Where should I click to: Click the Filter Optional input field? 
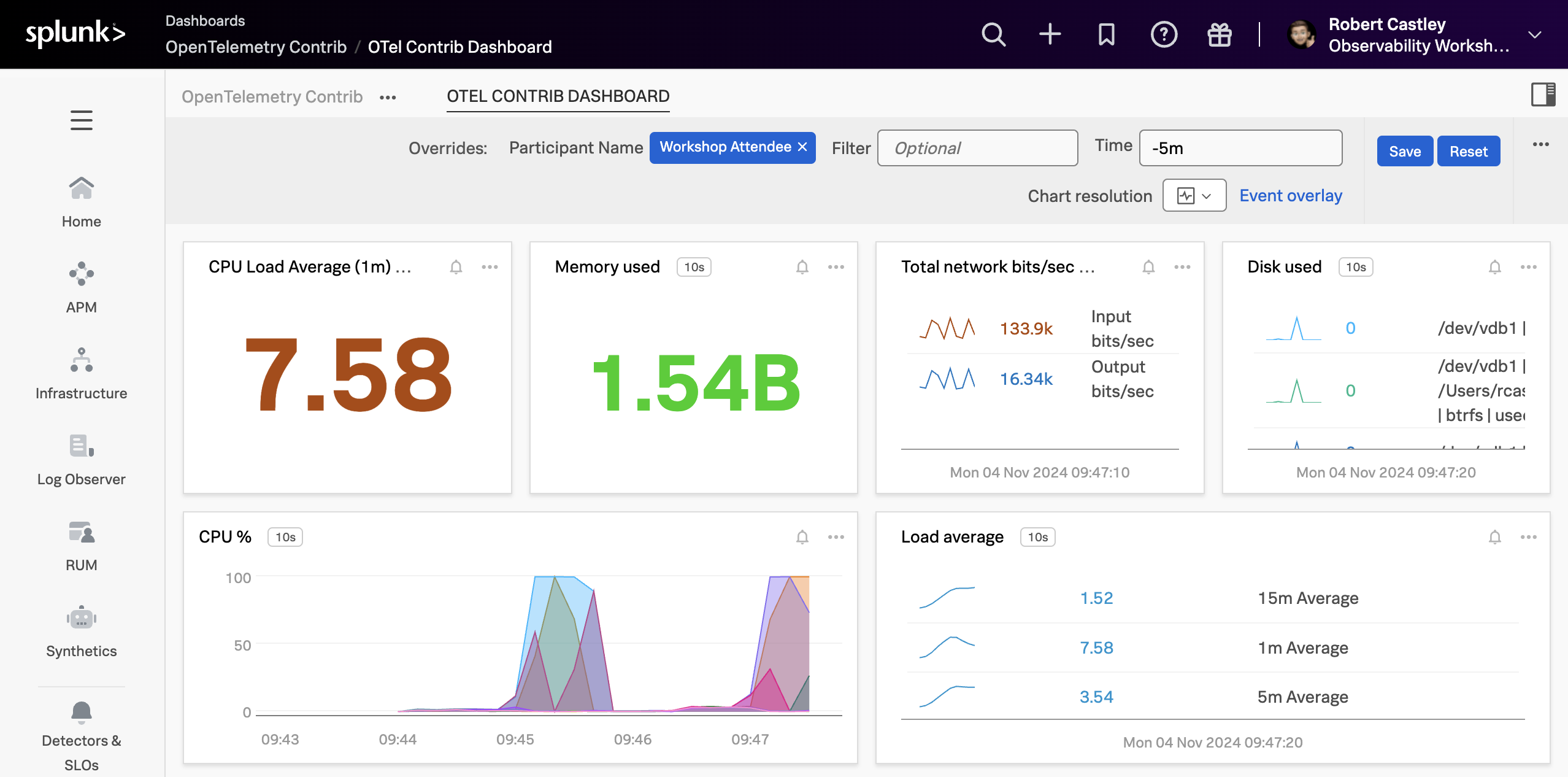[x=977, y=148]
